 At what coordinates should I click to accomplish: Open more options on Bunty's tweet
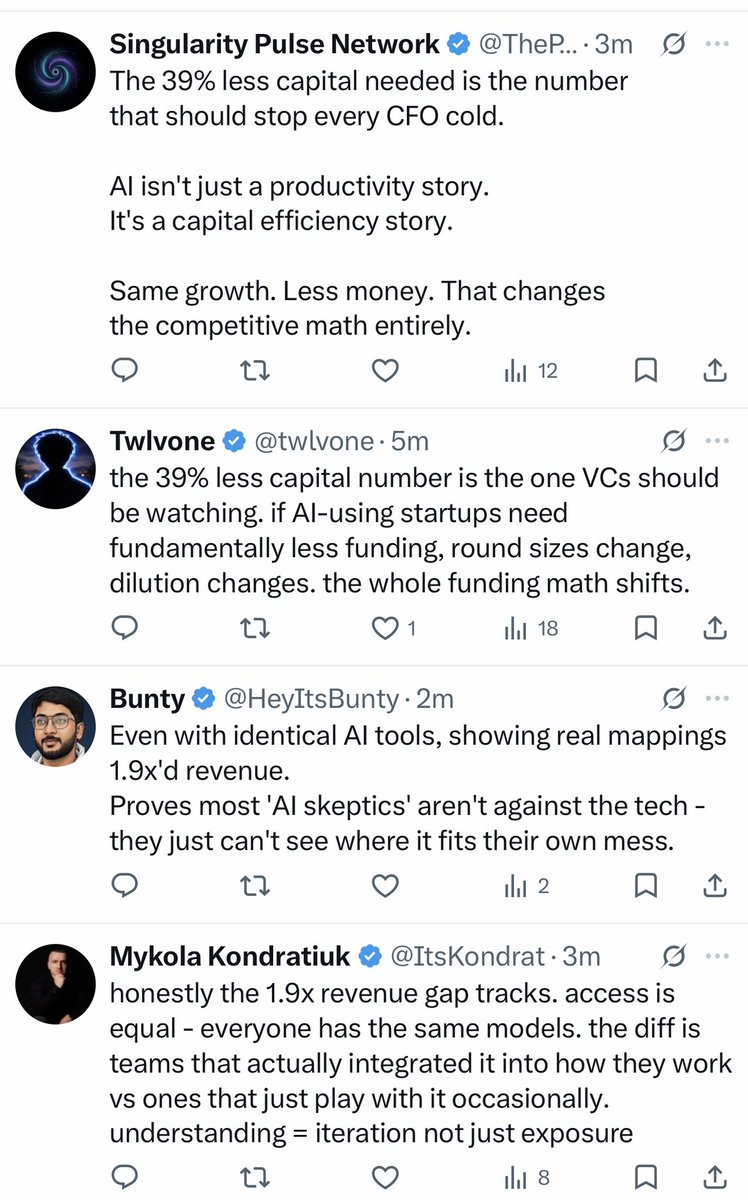(717, 697)
